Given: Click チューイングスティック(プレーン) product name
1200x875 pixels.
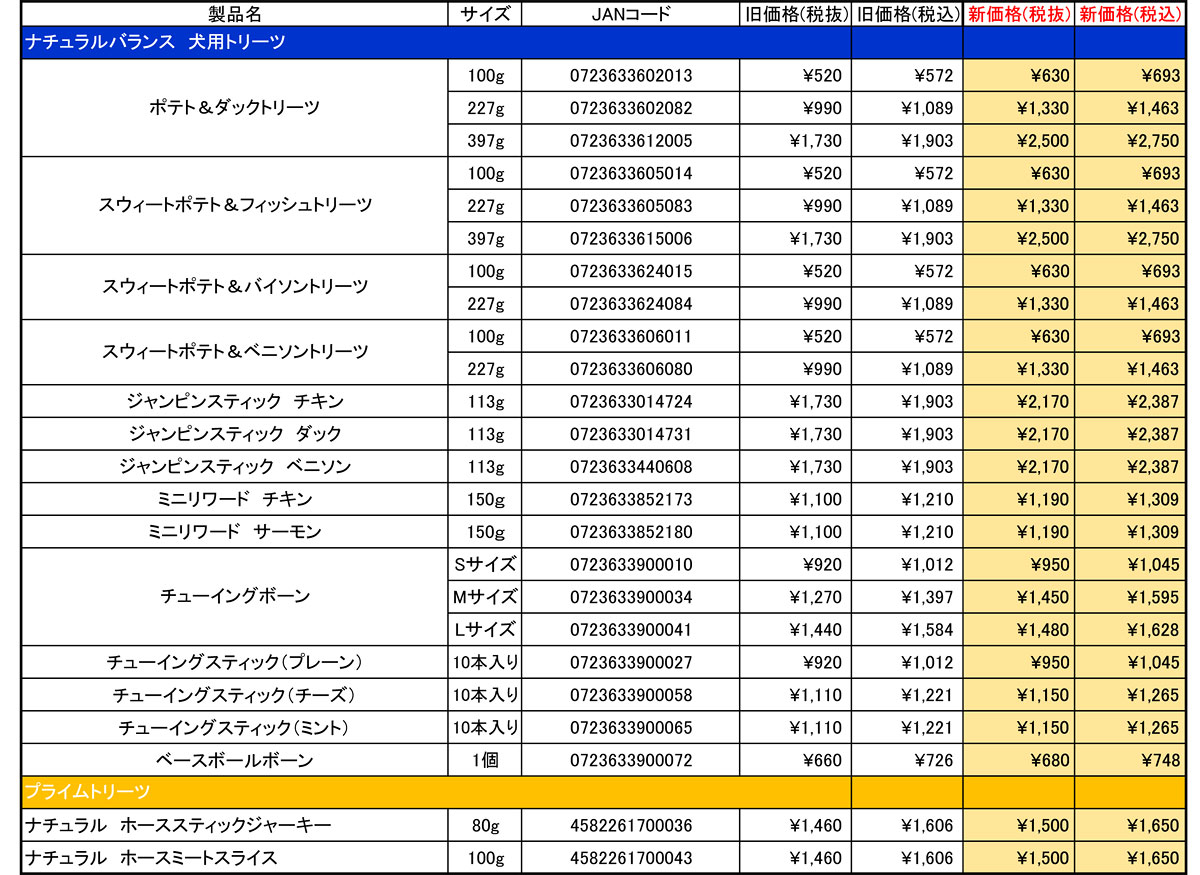Looking at the screenshot, I should point(235,662).
